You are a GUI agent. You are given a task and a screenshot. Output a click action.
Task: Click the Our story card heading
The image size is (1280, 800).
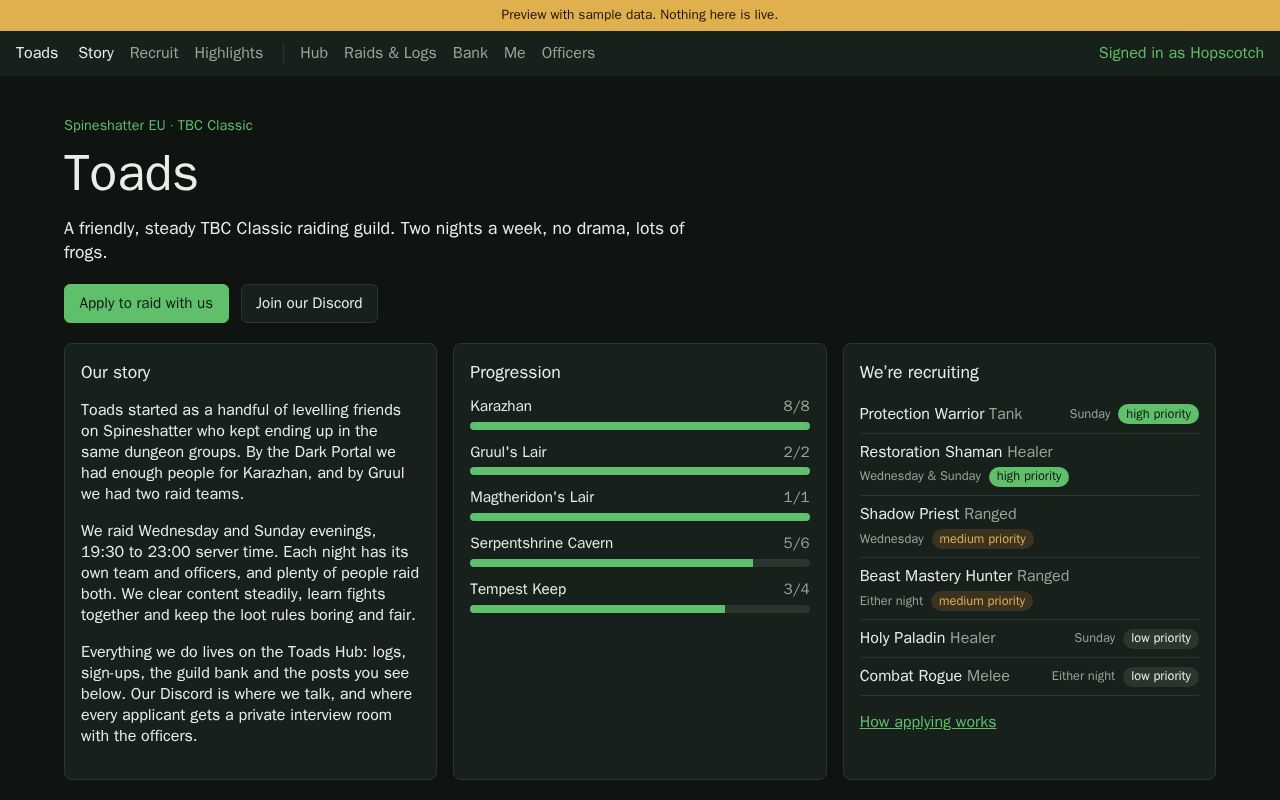[116, 372]
